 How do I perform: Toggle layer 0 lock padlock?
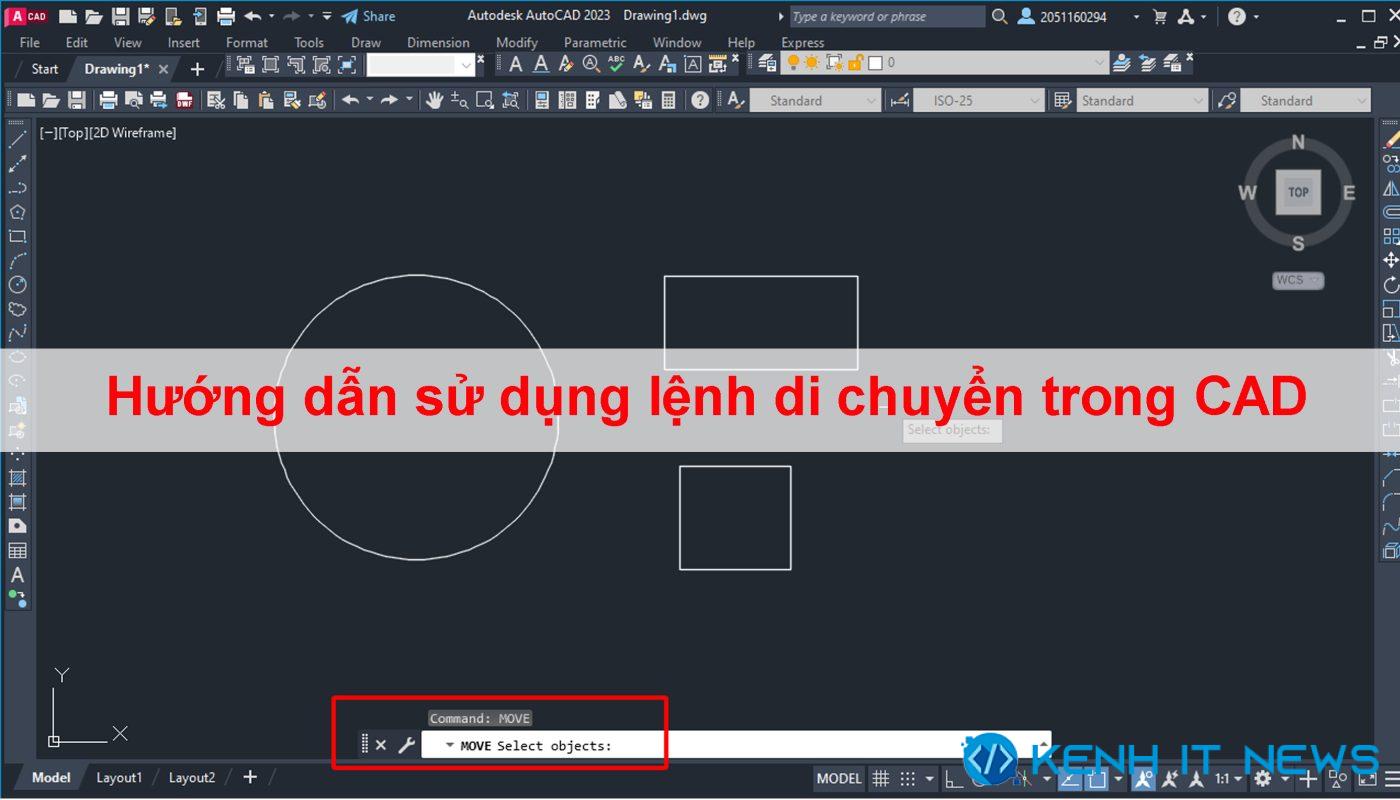coord(856,63)
